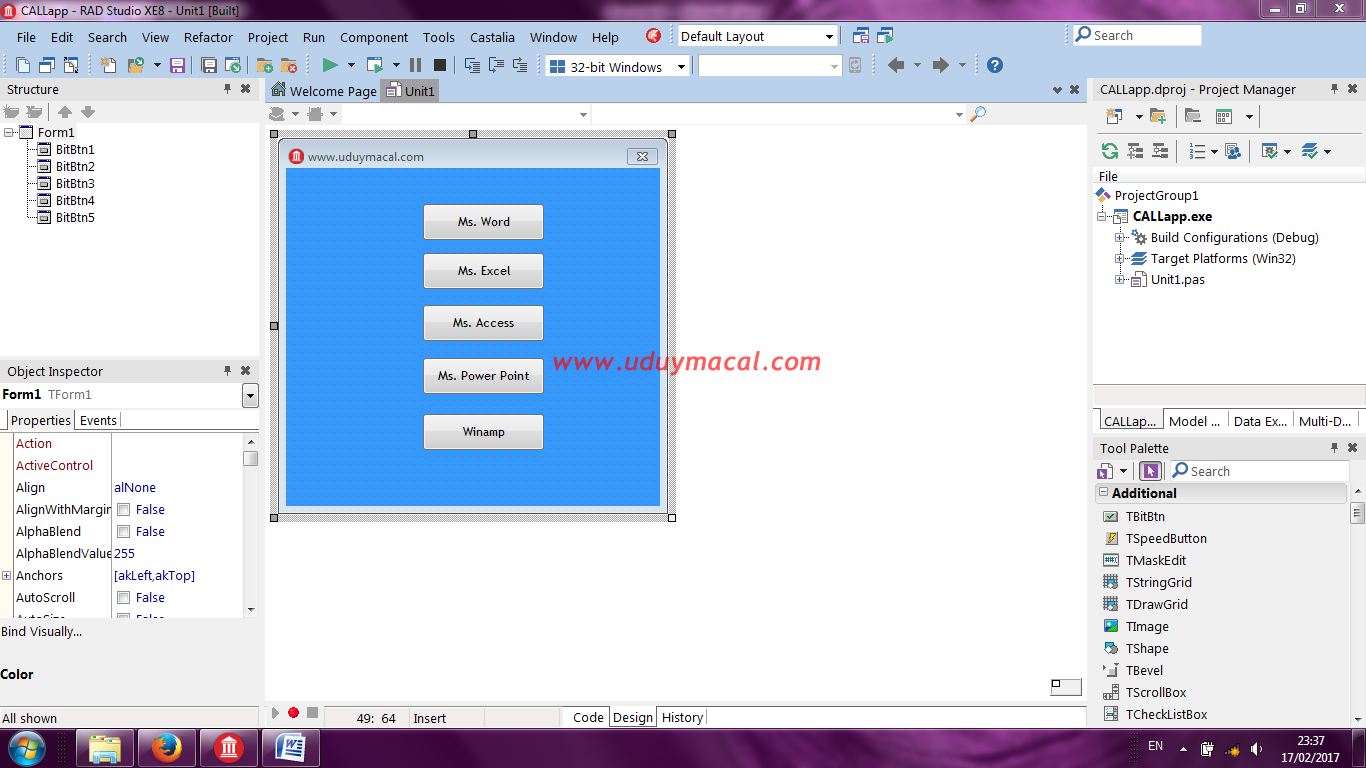
Task: Expand Build Configurations (Debug) node
Action: [x=1120, y=238]
